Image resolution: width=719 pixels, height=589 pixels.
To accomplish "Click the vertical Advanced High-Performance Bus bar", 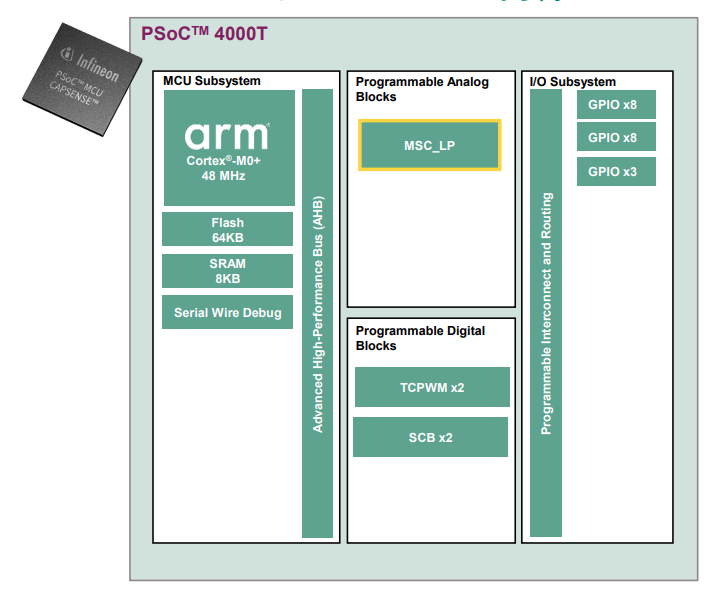I will point(318,313).
